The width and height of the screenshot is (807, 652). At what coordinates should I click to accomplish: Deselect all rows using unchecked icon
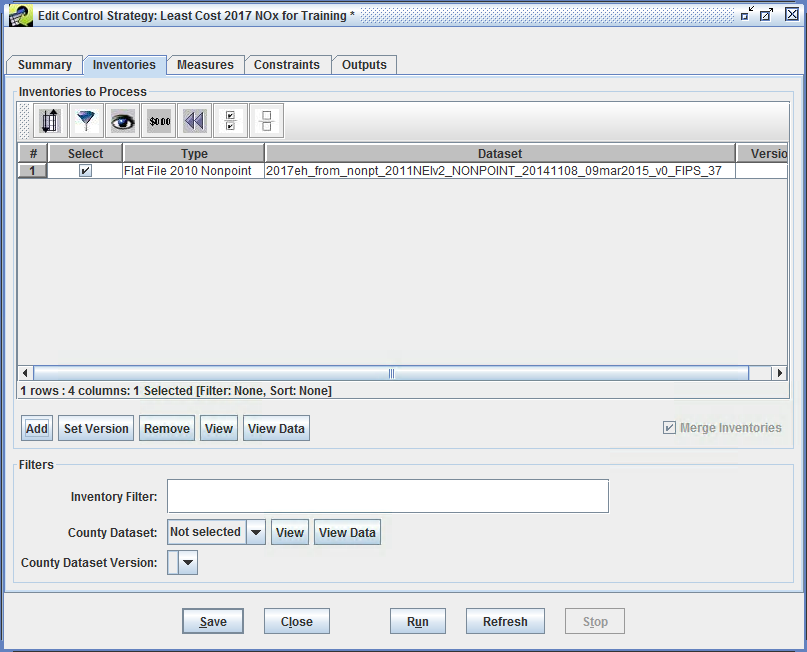point(265,120)
